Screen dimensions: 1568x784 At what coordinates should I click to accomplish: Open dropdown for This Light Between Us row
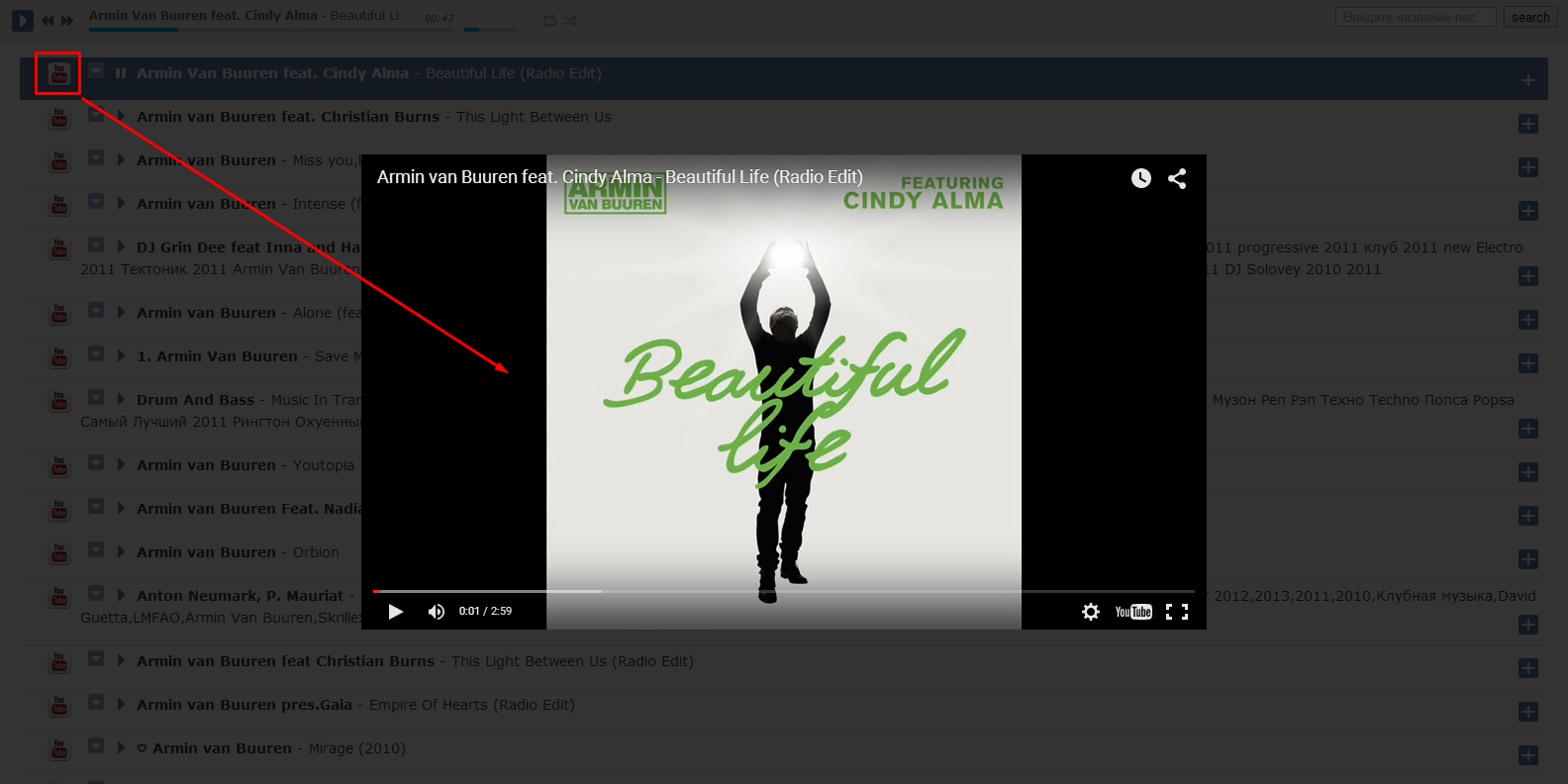tap(96, 114)
